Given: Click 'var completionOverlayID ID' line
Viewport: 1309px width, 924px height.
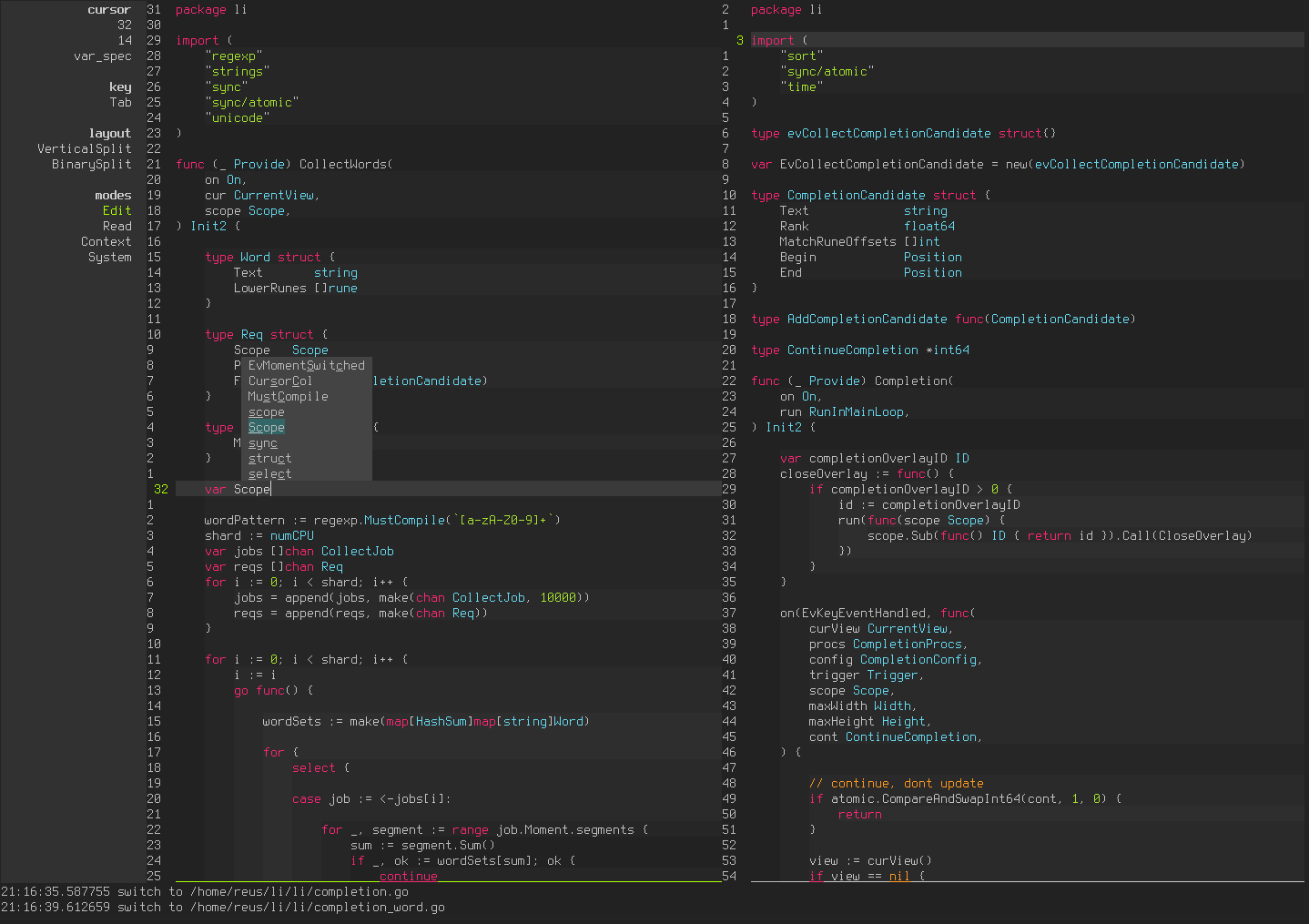Looking at the screenshot, I should point(874,458).
